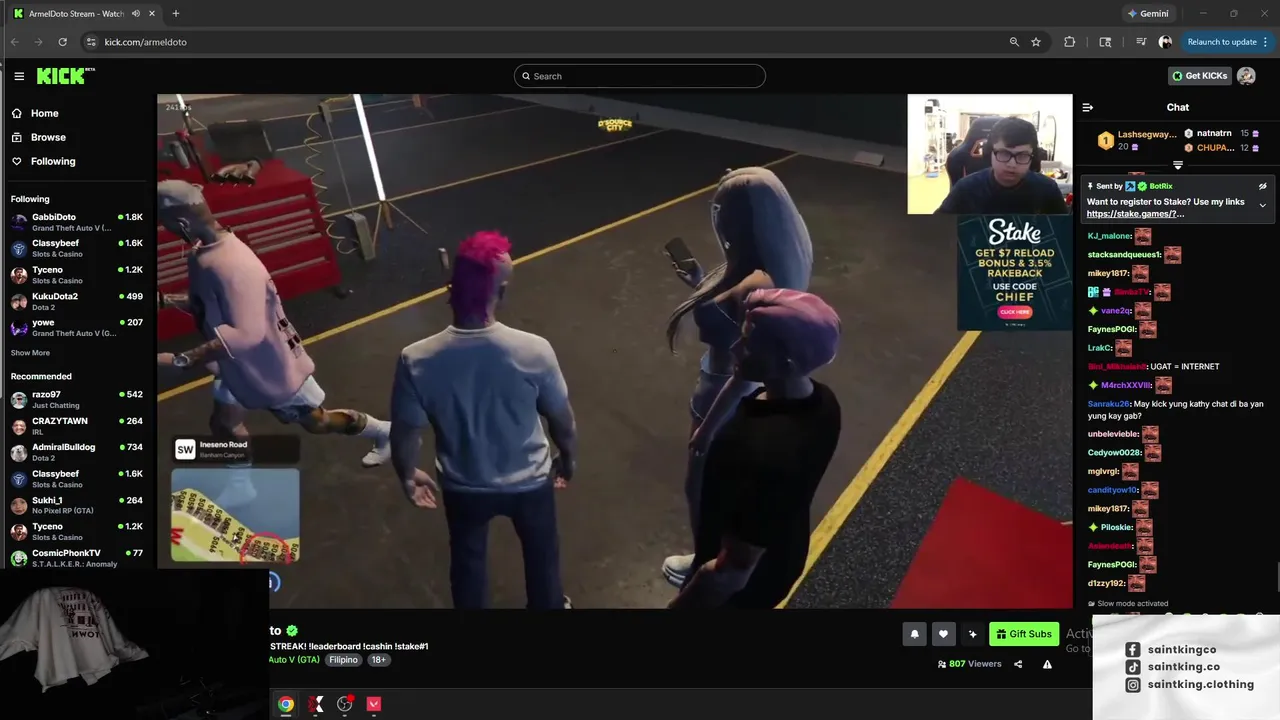The image size is (1280, 720).
Task: Click the Lashsegway top gifter entry
Action: pos(1138,140)
